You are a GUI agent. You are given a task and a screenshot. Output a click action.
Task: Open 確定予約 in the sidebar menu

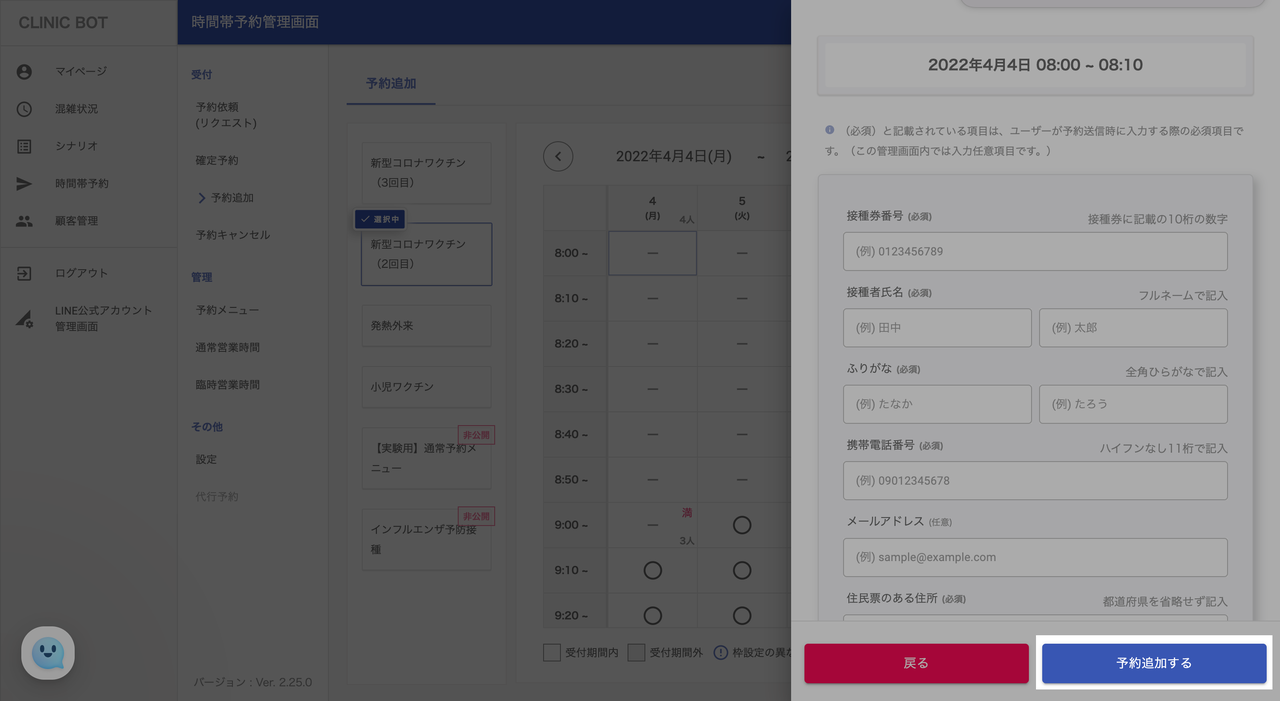click(217, 160)
